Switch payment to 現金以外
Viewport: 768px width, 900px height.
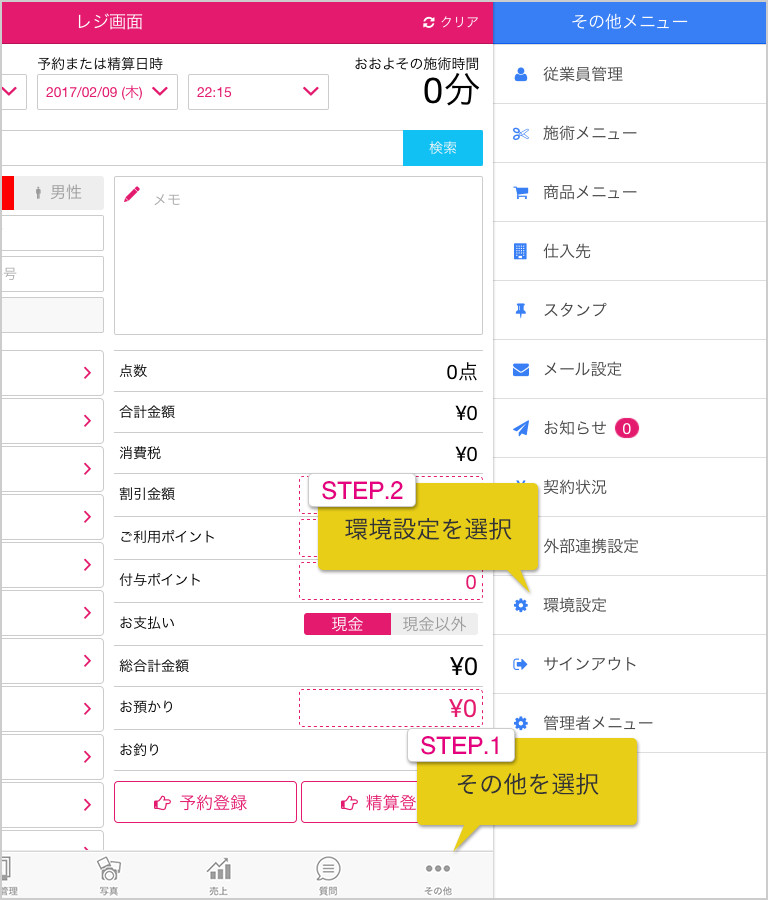click(x=434, y=624)
